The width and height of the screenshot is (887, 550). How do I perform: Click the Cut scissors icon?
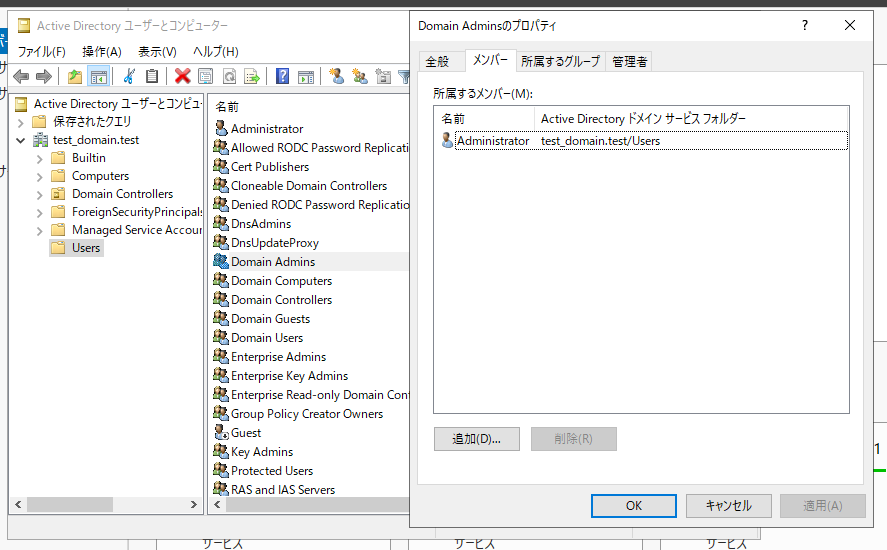pos(129,76)
